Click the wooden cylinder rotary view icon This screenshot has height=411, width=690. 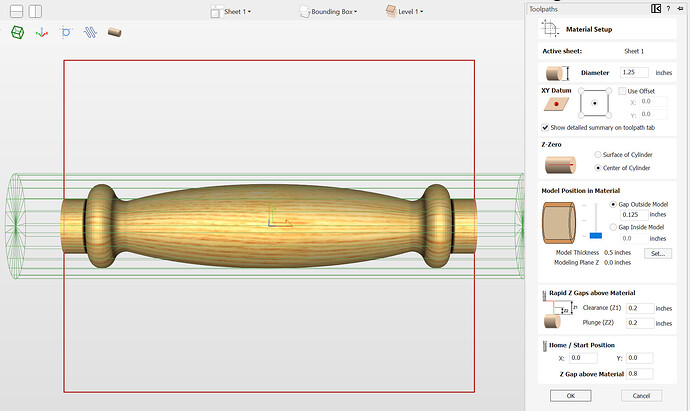pyautogui.click(x=114, y=32)
